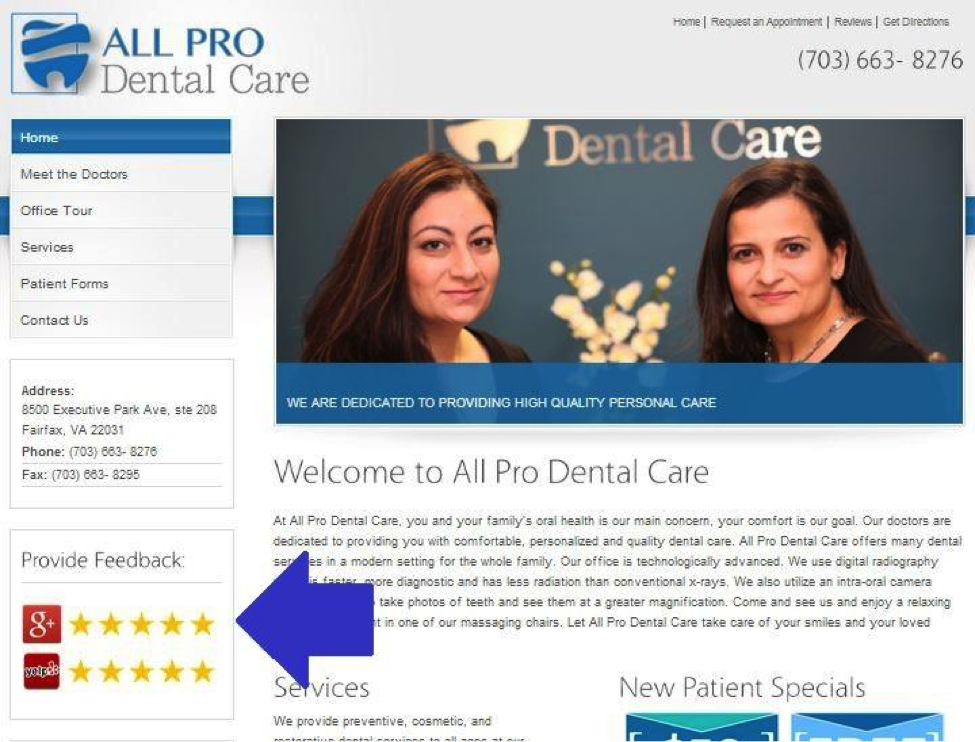Click the Google Plus review icon
Image resolution: width=975 pixels, height=742 pixels.
coord(42,624)
